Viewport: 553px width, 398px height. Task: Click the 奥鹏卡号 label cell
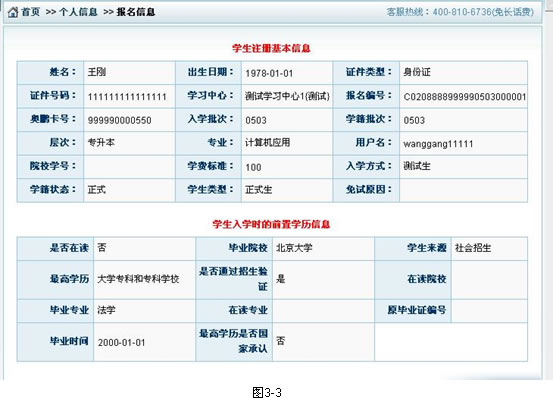tap(50, 120)
